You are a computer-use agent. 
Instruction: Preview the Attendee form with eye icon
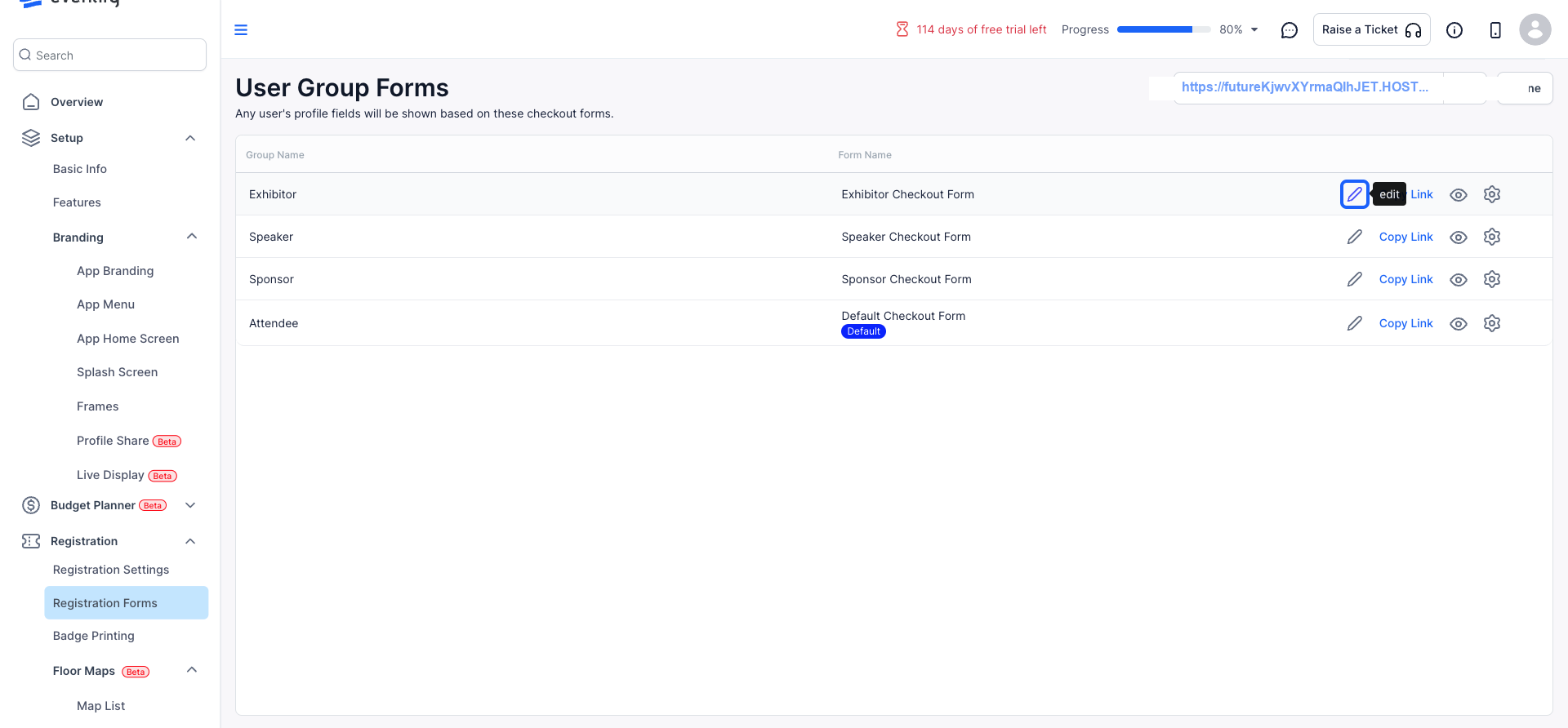pos(1458,324)
